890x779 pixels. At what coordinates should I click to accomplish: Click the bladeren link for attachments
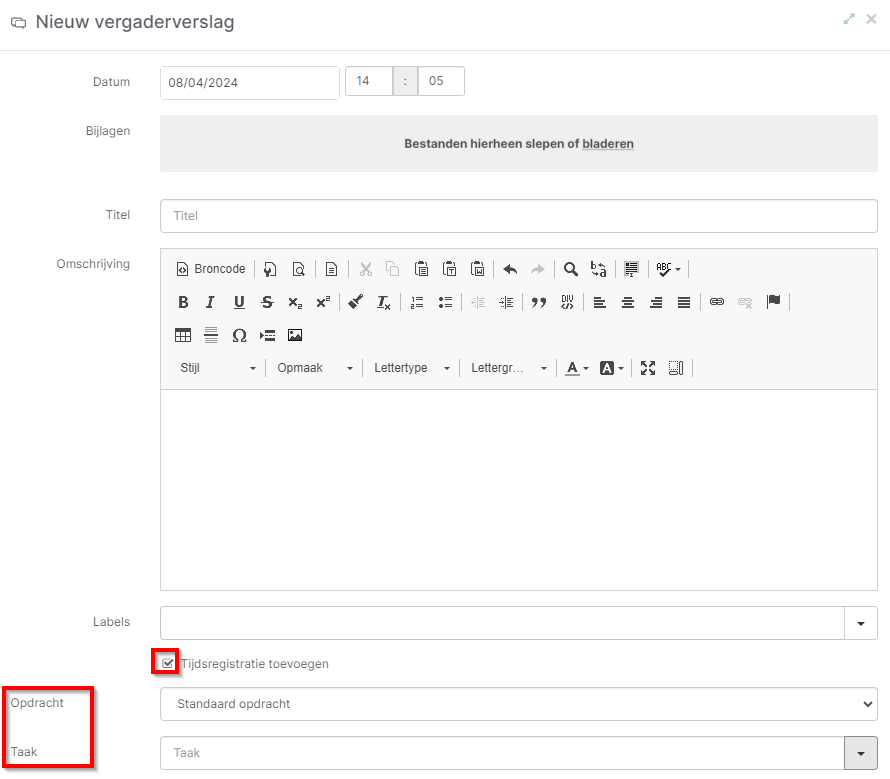608,144
